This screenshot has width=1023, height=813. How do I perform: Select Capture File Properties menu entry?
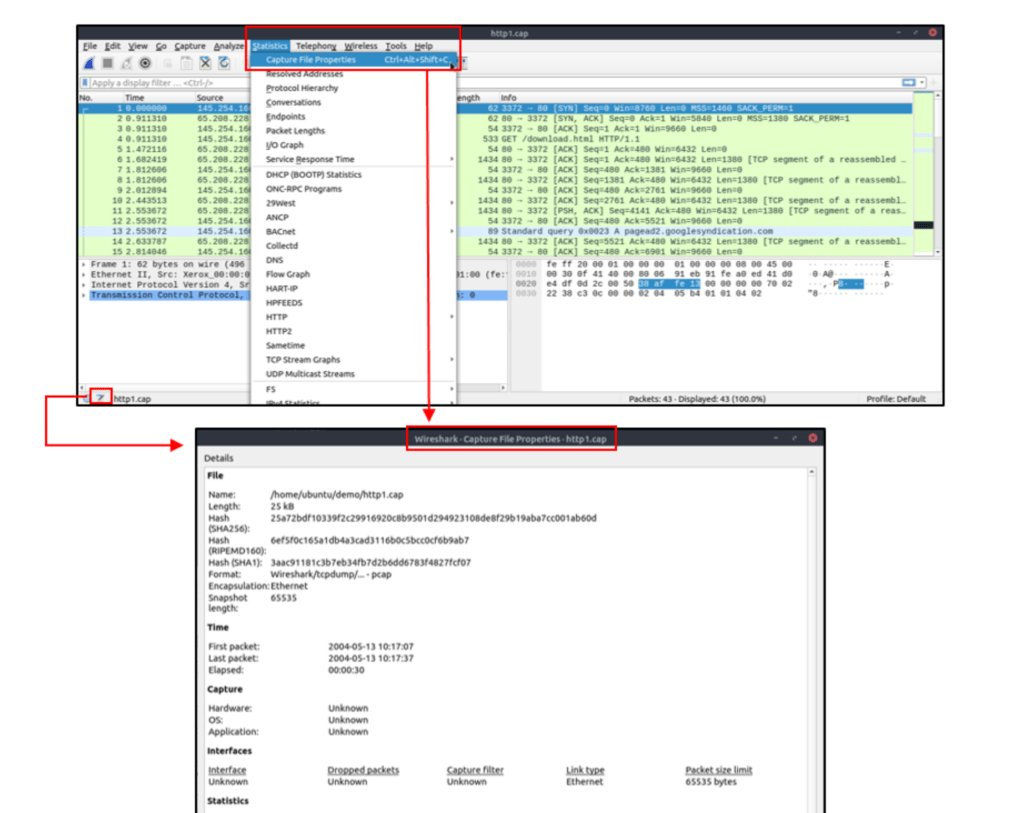click(x=311, y=60)
